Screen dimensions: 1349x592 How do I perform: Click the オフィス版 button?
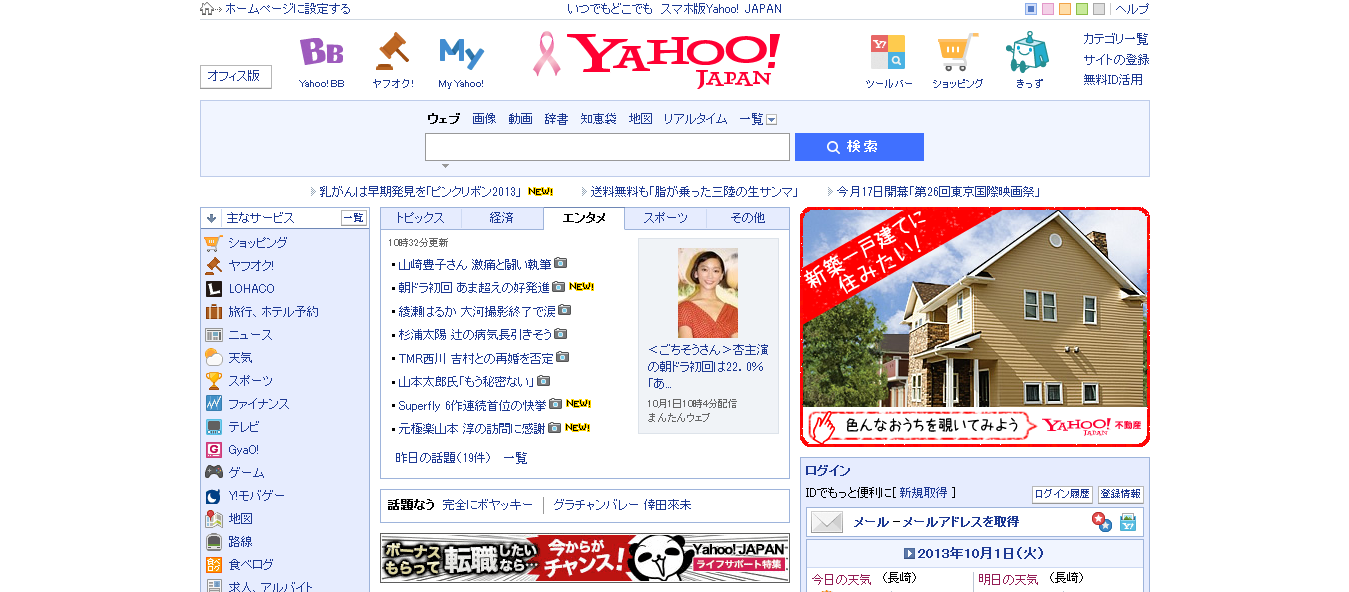pyautogui.click(x=236, y=76)
